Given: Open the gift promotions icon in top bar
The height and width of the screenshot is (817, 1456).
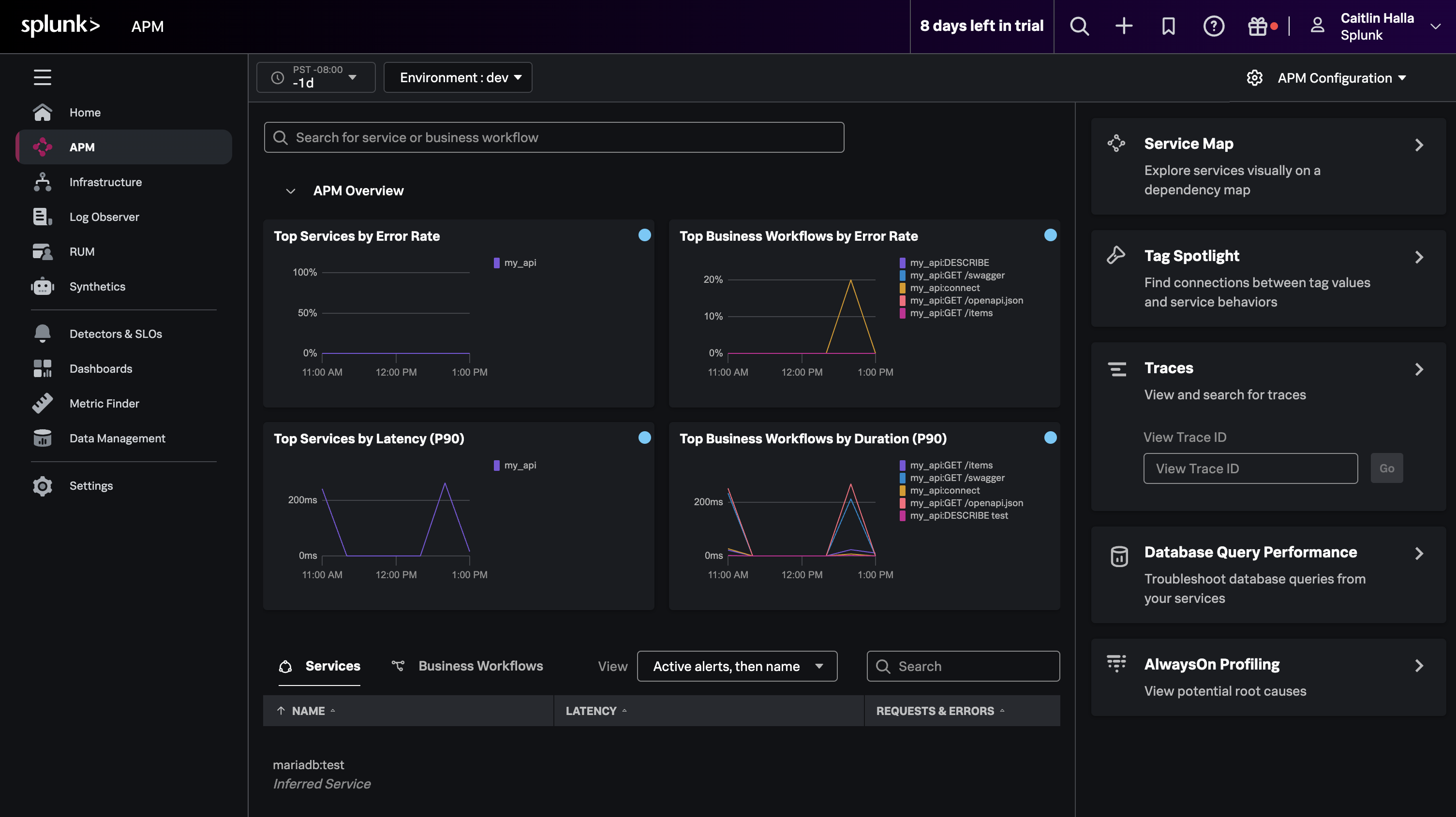Looking at the screenshot, I should pos(1258,26).
